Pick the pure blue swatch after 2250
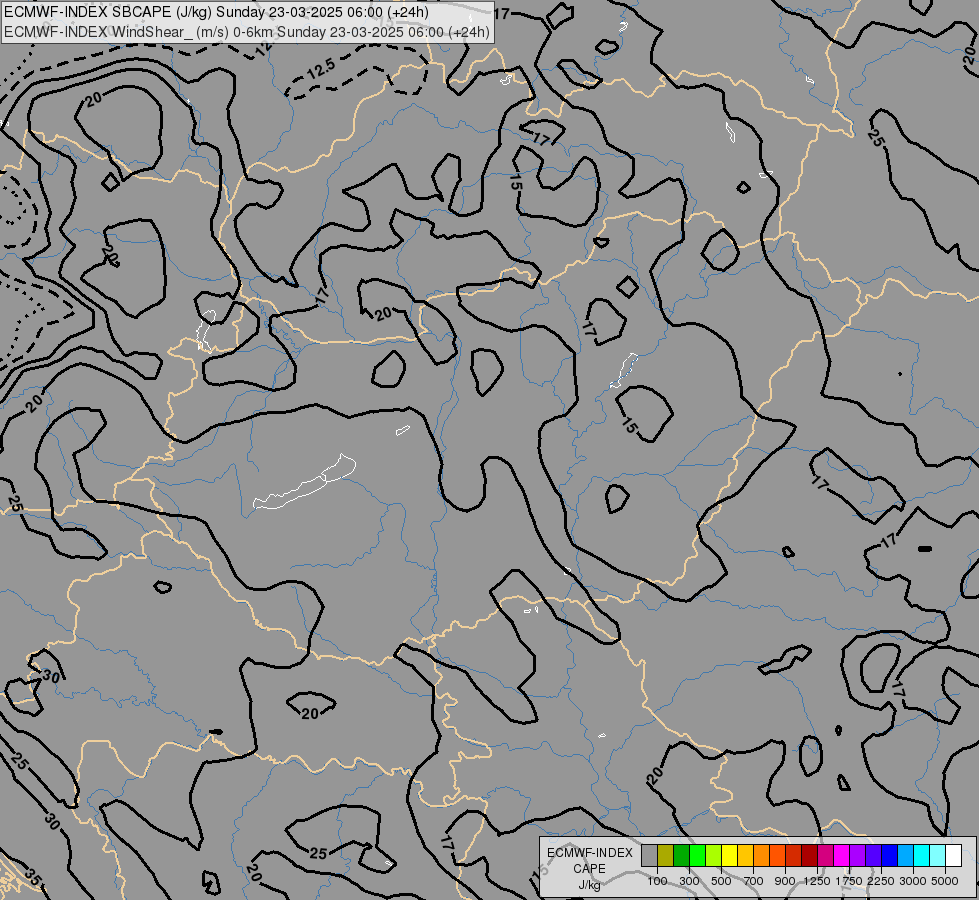Screen dimensions: 979x900 click(890, 856)
